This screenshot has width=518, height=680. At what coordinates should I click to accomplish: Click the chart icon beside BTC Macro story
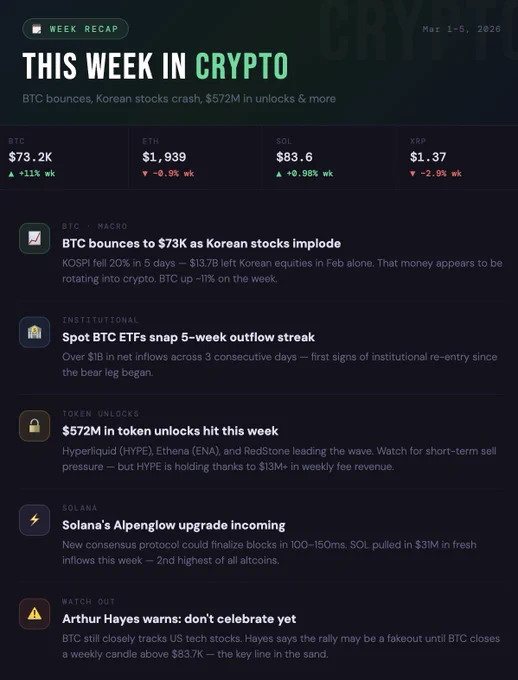click(x=34, y=238)
